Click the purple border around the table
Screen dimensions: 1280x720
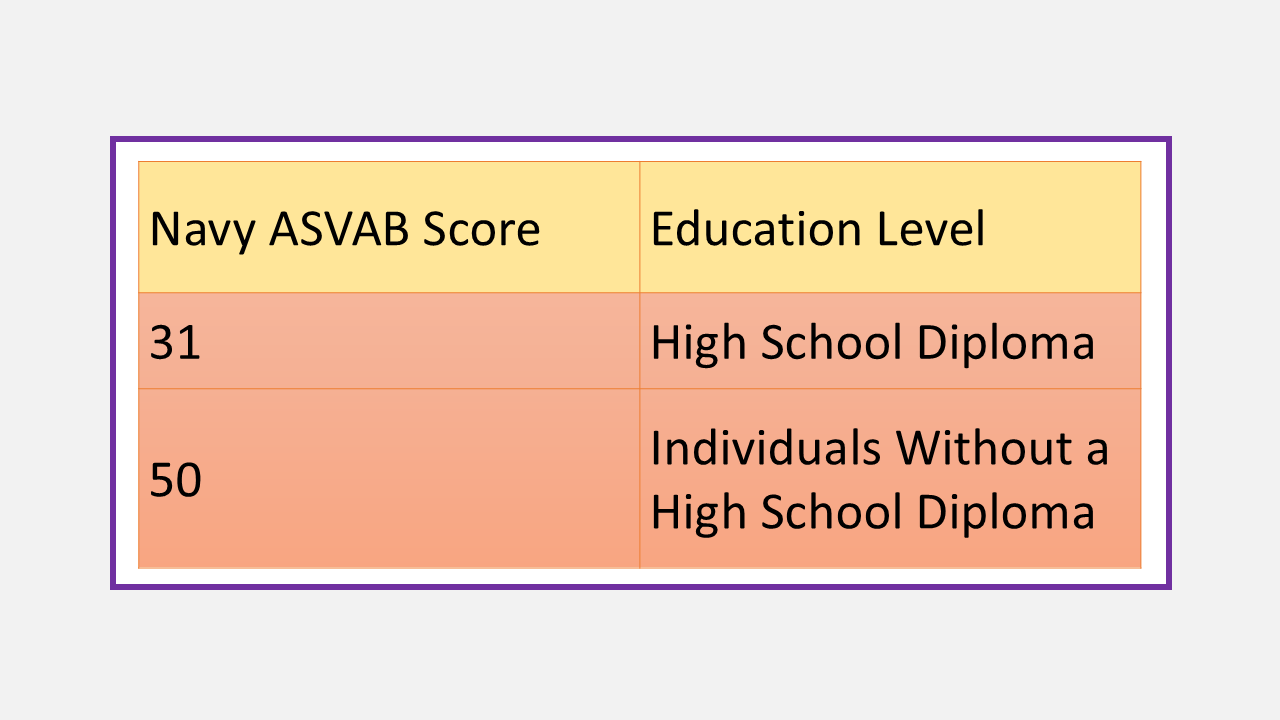tap(640, 138)
